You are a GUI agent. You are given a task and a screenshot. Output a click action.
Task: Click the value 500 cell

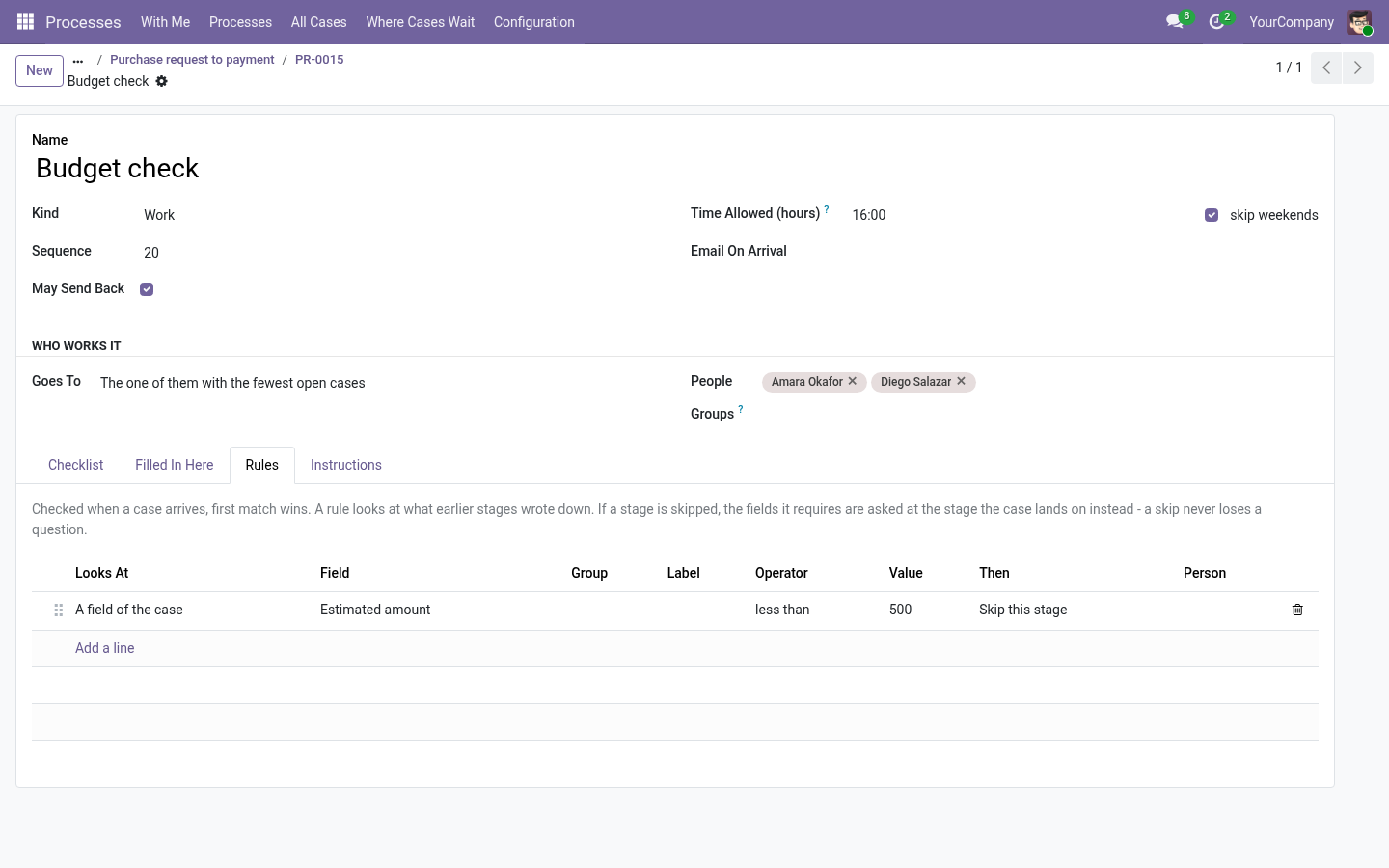point(926,610)
